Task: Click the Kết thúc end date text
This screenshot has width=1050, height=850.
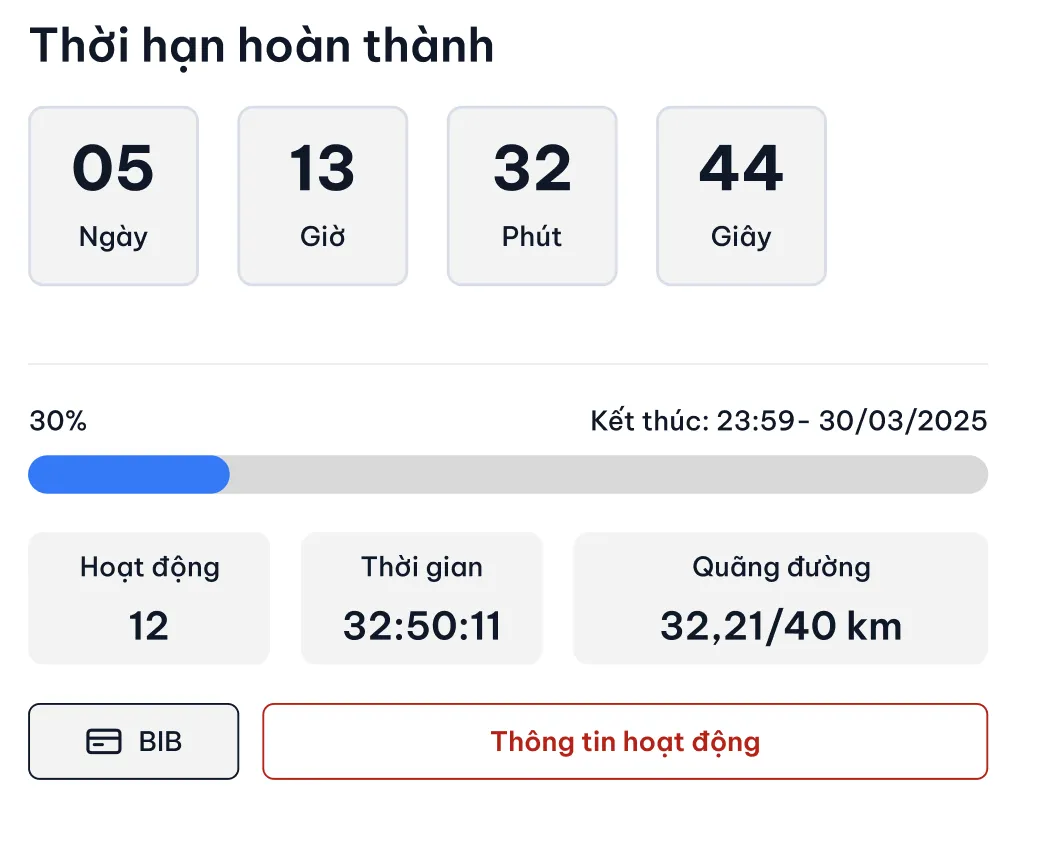Action: pyautogui.click(x=789, y=421)
